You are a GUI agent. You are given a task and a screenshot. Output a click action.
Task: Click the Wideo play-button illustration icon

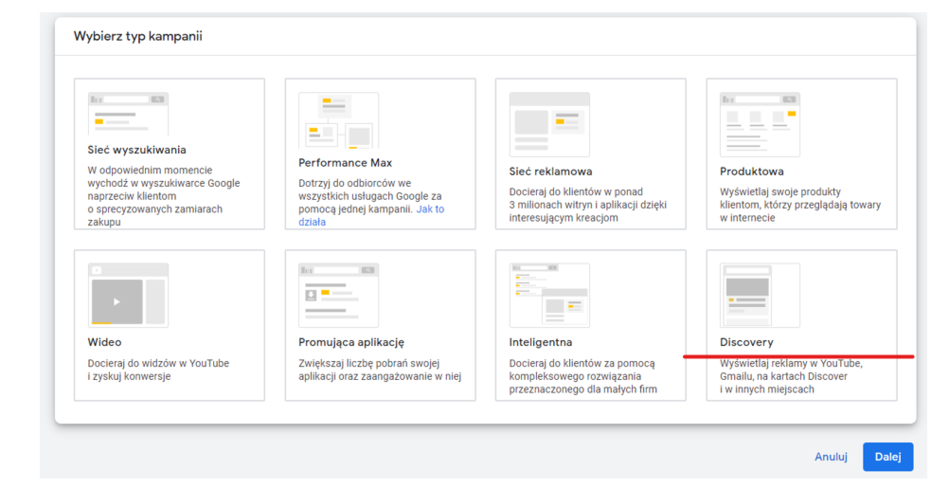click(128, 295)
